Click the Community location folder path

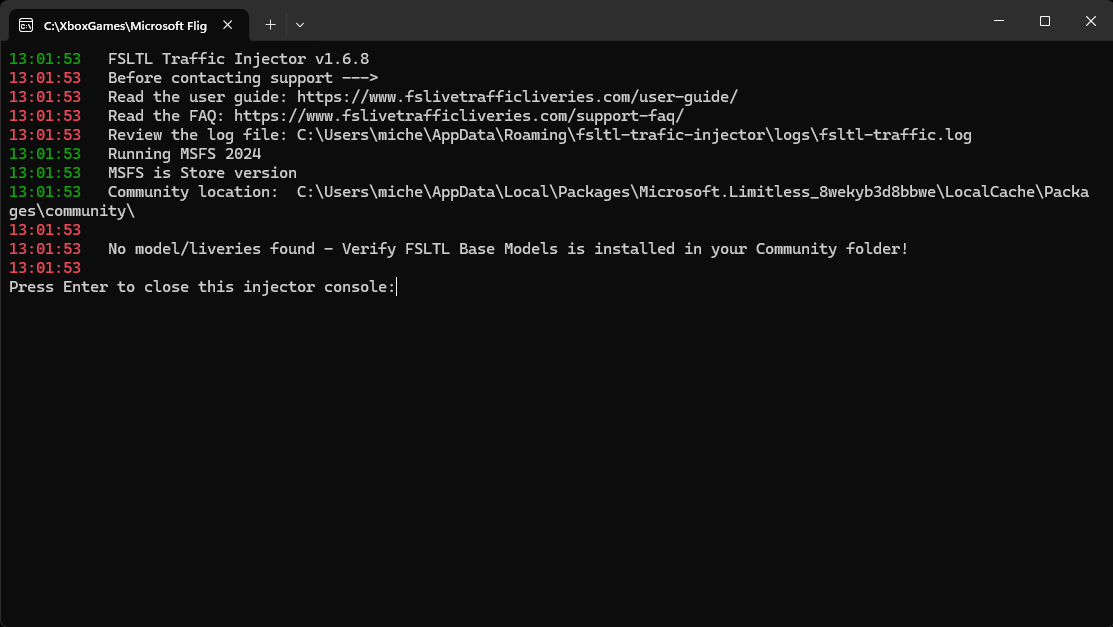pyautogui.click(x=549, y=201)
